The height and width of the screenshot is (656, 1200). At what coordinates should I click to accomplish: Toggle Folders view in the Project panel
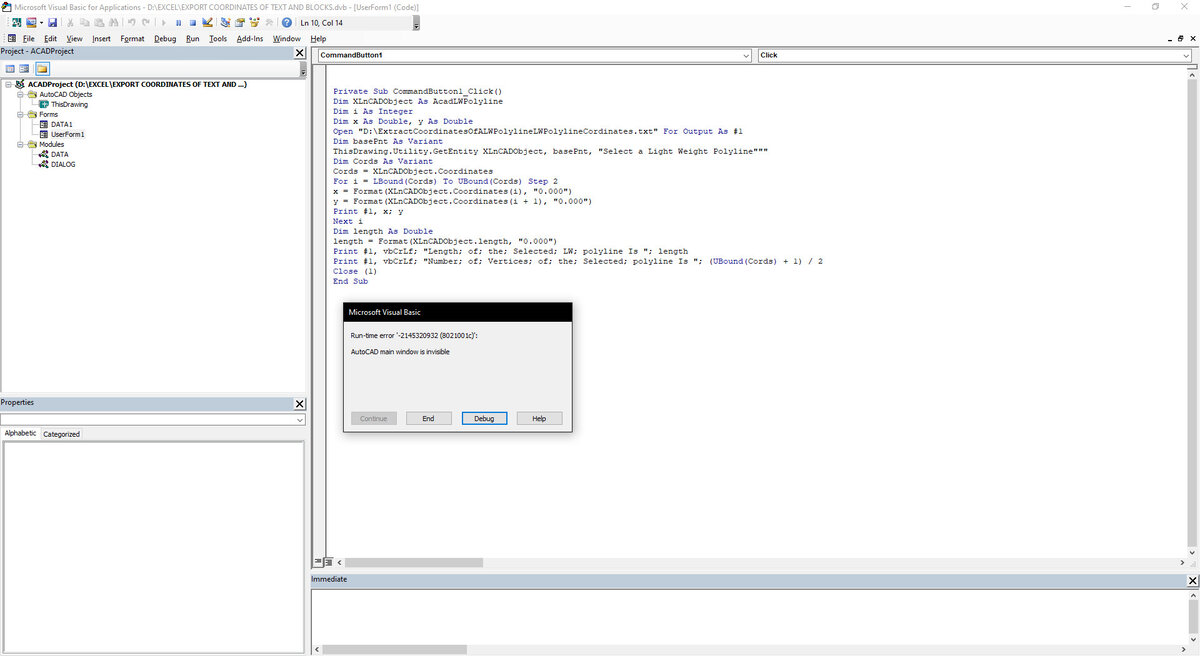pyautogui.click(x=42, y=69)
